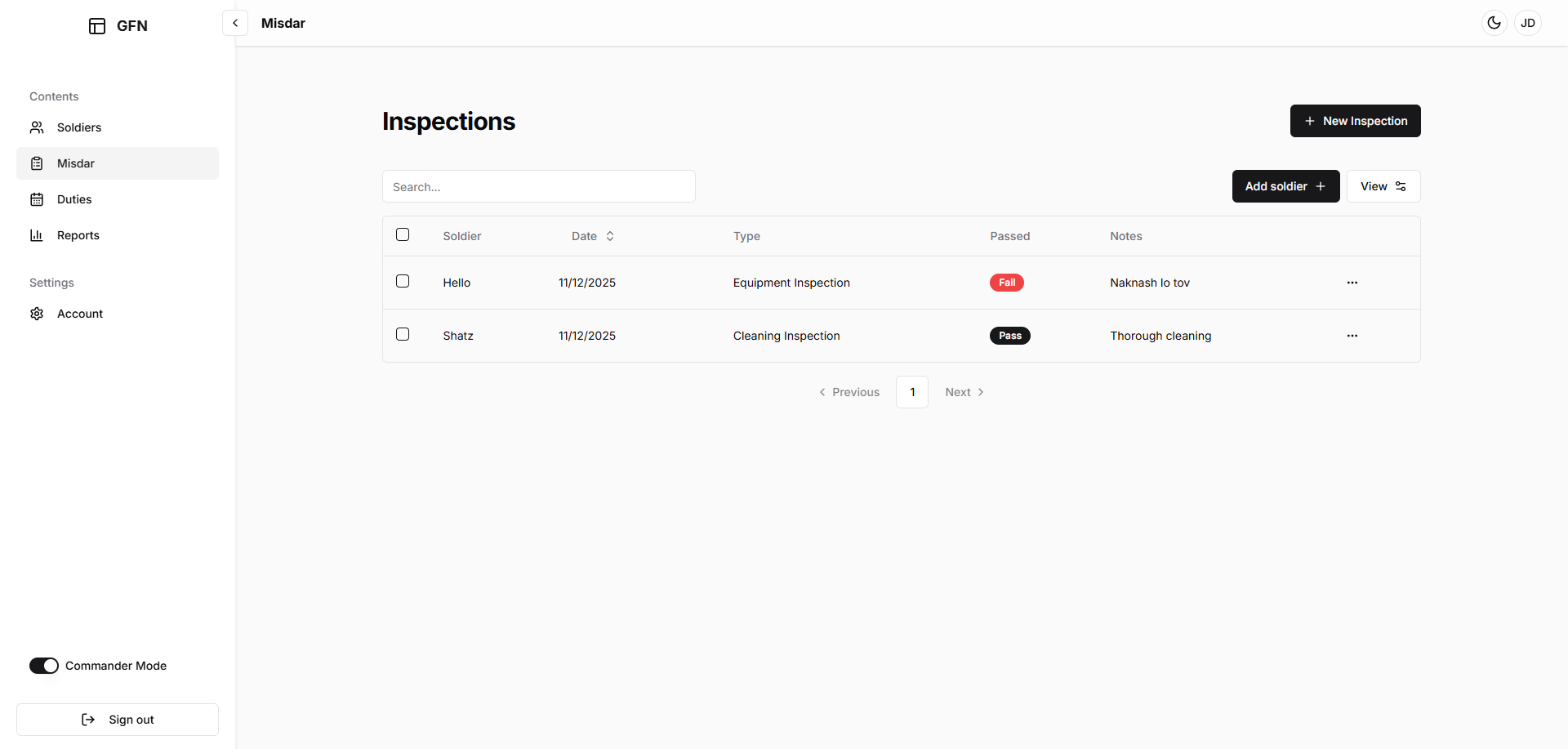Click the Duties calendar icon
The image size is (1568, 749).
pos(37,199)
